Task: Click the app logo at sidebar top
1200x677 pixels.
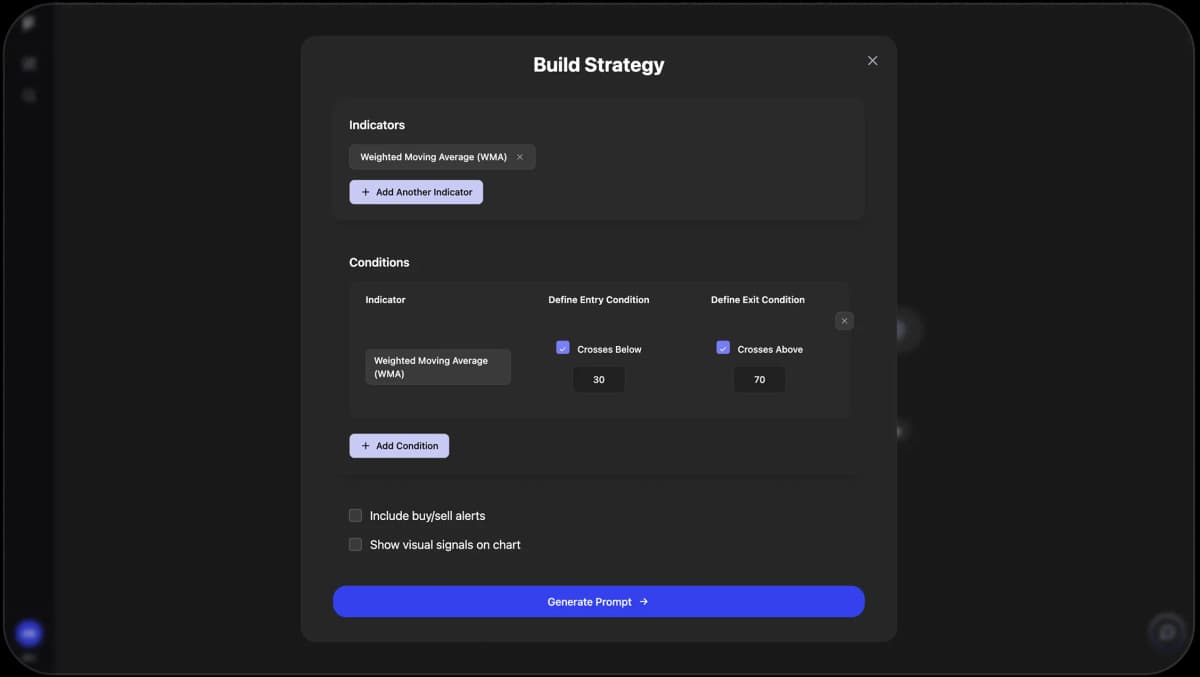Action: tap(29, 23)
